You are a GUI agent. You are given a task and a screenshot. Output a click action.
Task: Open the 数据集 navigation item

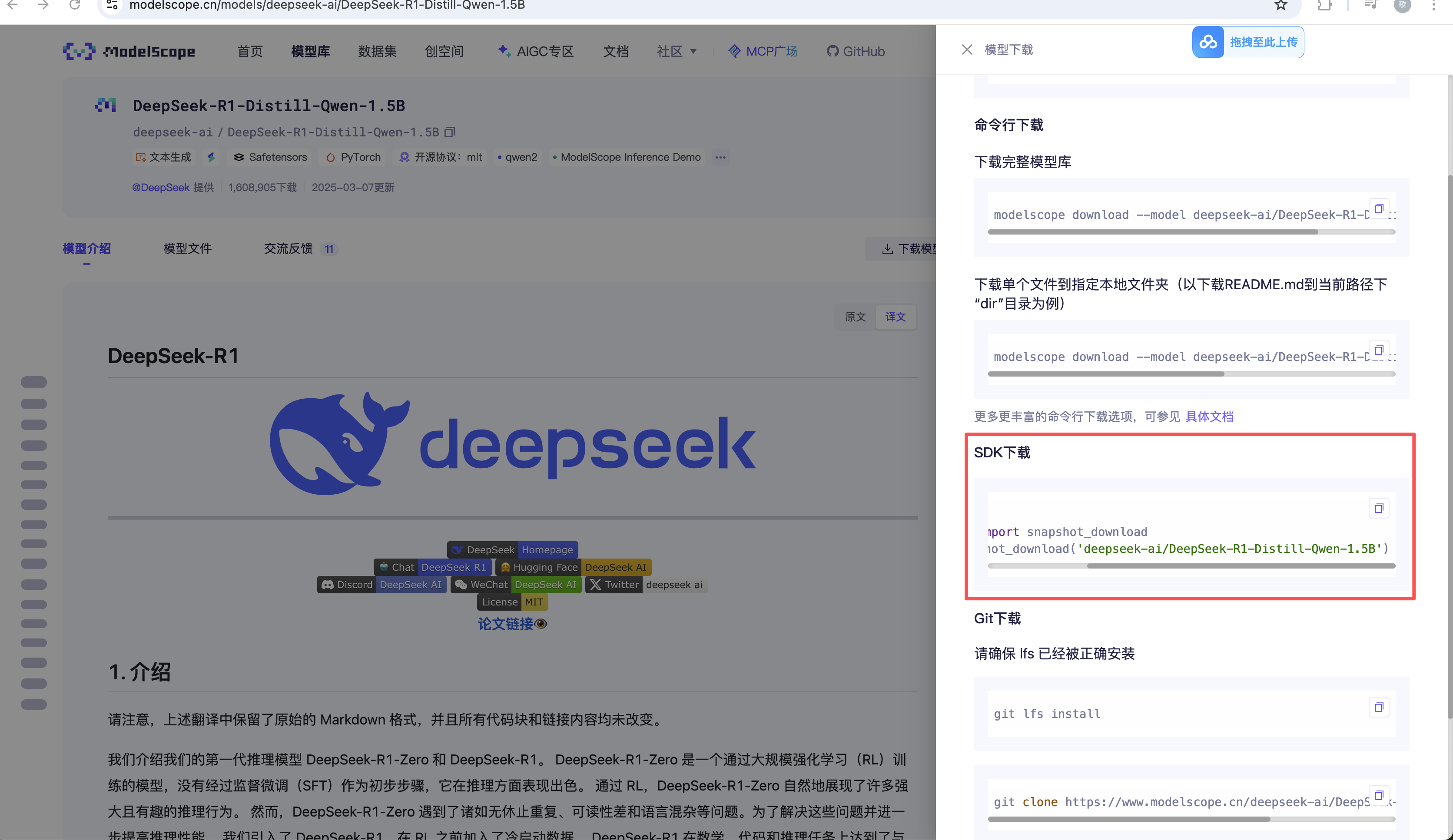click(x=377, y=51)
